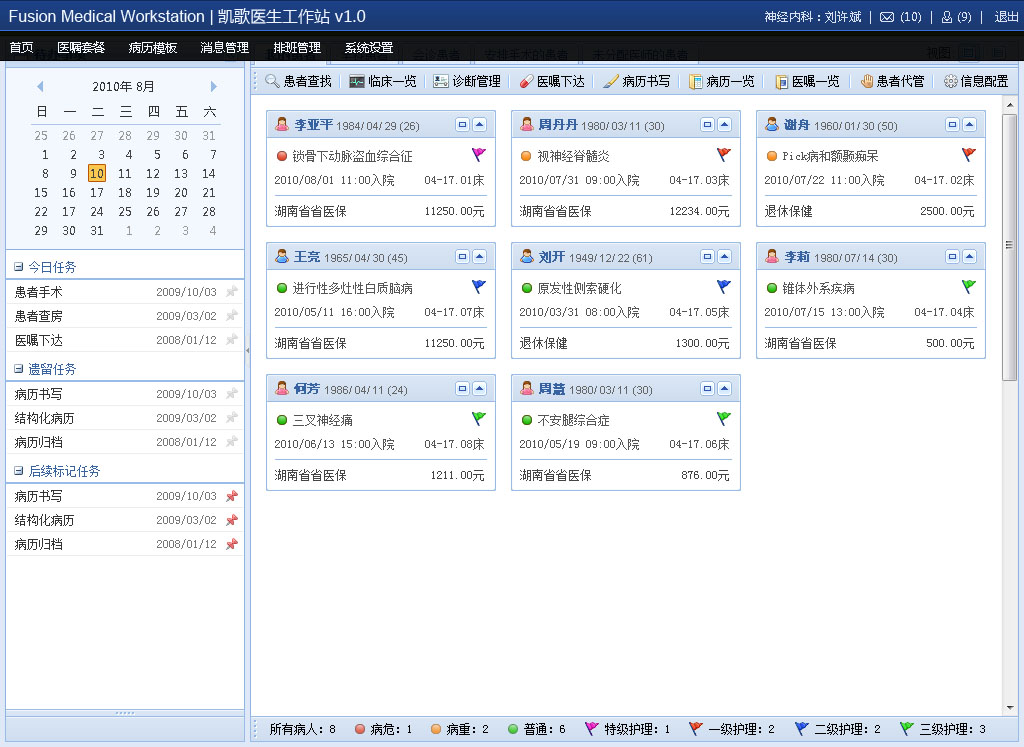Screen dimensions: 1024x747
Task: Collapse the 今日任务 section
Action: pyautogui.click(x=19, y=267)
